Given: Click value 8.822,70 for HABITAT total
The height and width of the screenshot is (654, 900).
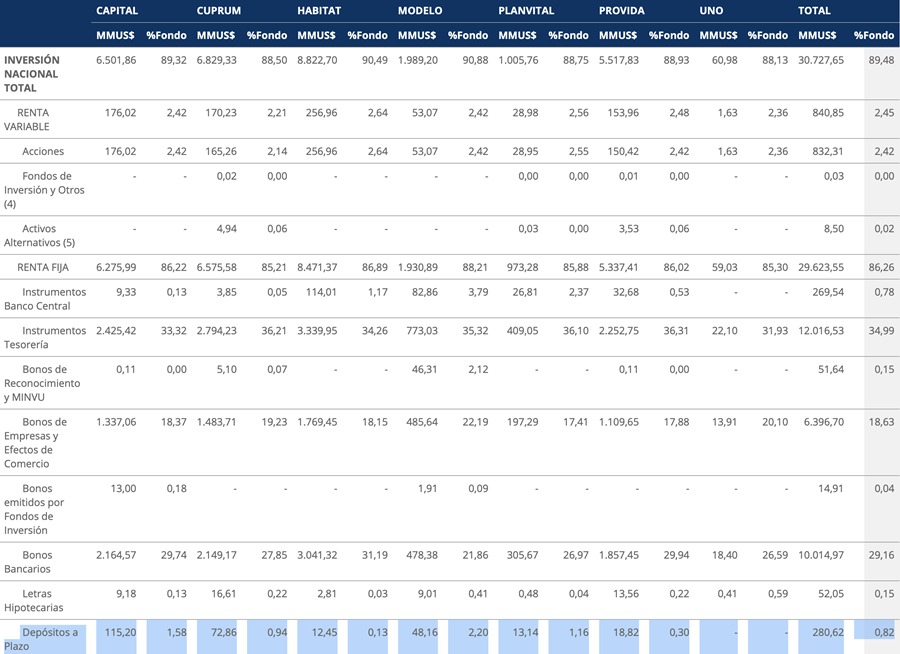Looking at the screenshot, I should coord(317,60).
